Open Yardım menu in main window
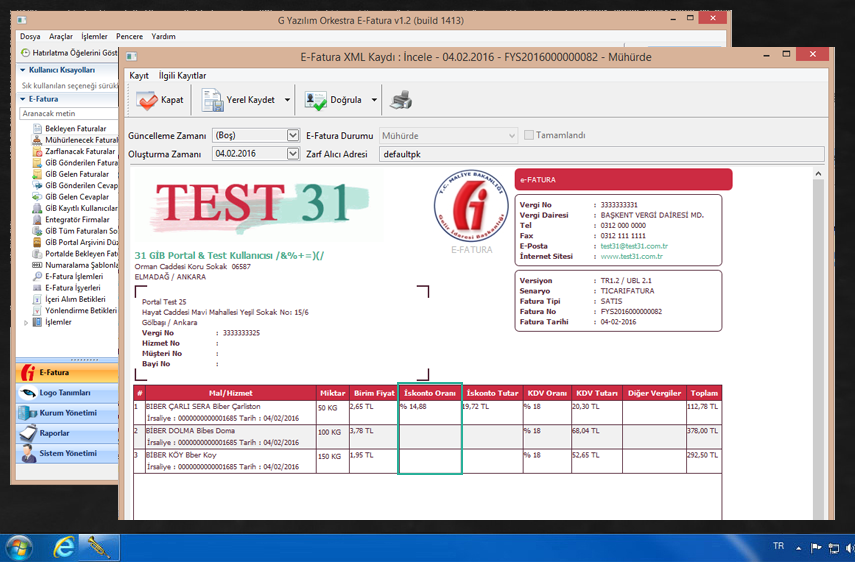This screenshot has height=562, width=855. click(164, 37)
